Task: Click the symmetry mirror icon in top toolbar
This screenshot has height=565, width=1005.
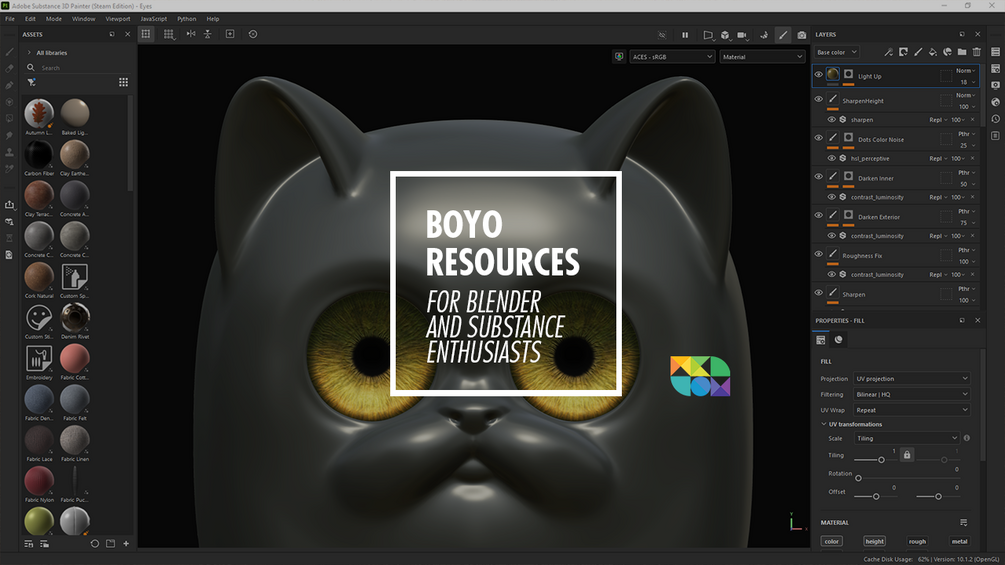Action: pyautogui.click(x=191, y=34)
